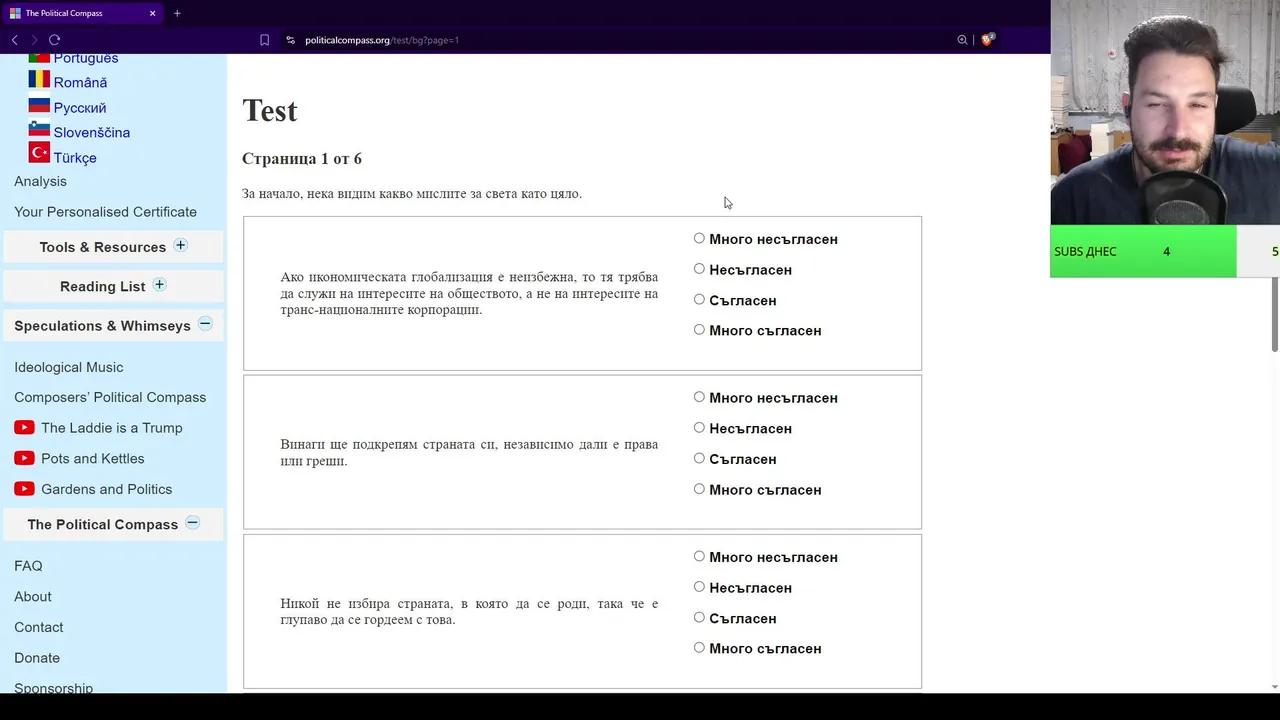Select Несъгласен for globalization question
This screenshot has height=720, width=1280.
pos(699,269)
